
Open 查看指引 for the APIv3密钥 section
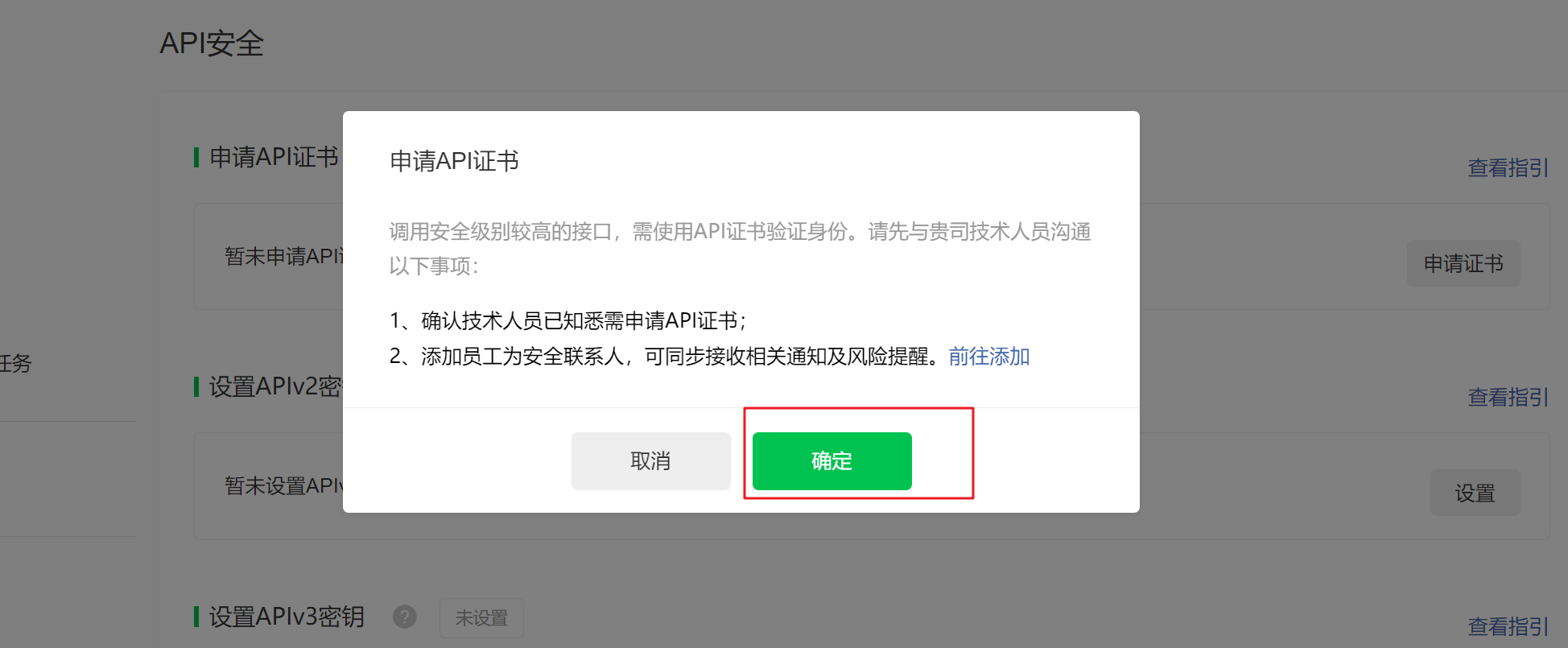click(x=1508, y=626)
